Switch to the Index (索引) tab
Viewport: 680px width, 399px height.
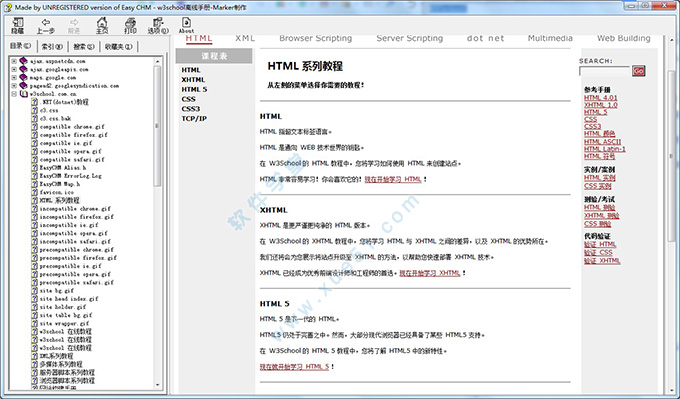(x=52, y=46)
